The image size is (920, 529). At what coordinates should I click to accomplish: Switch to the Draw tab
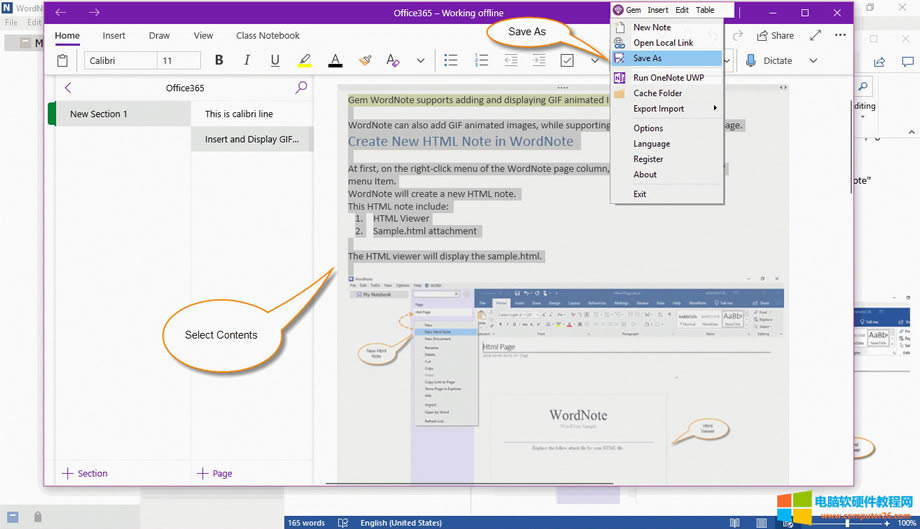[159, 36]
